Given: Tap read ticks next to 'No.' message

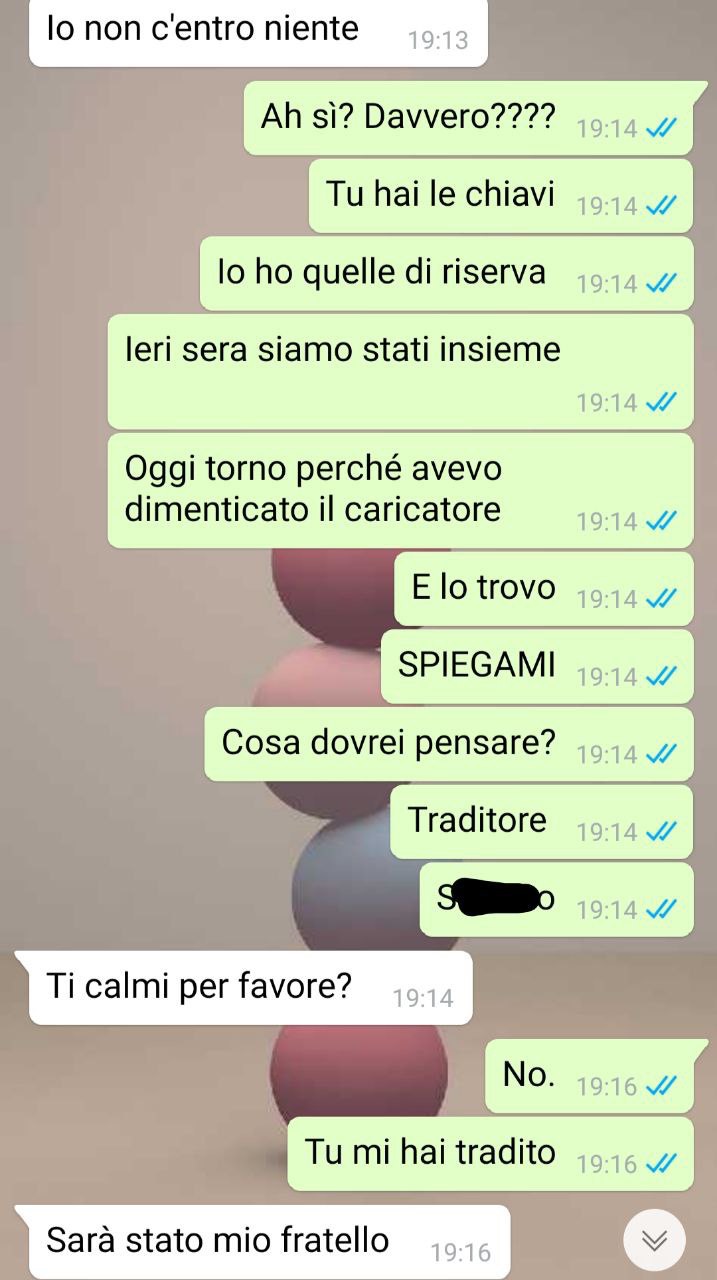Looking at the screenshot, I should point(662,1086).
